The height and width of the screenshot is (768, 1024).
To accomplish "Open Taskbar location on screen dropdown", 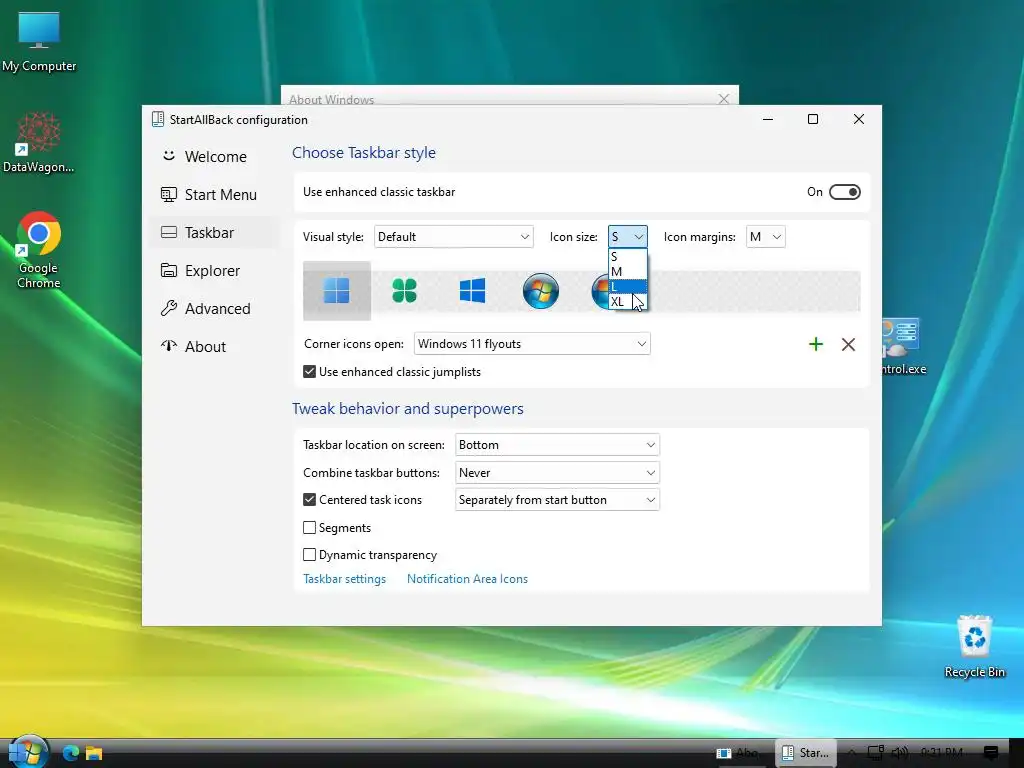I will click(x=557, y=445).
